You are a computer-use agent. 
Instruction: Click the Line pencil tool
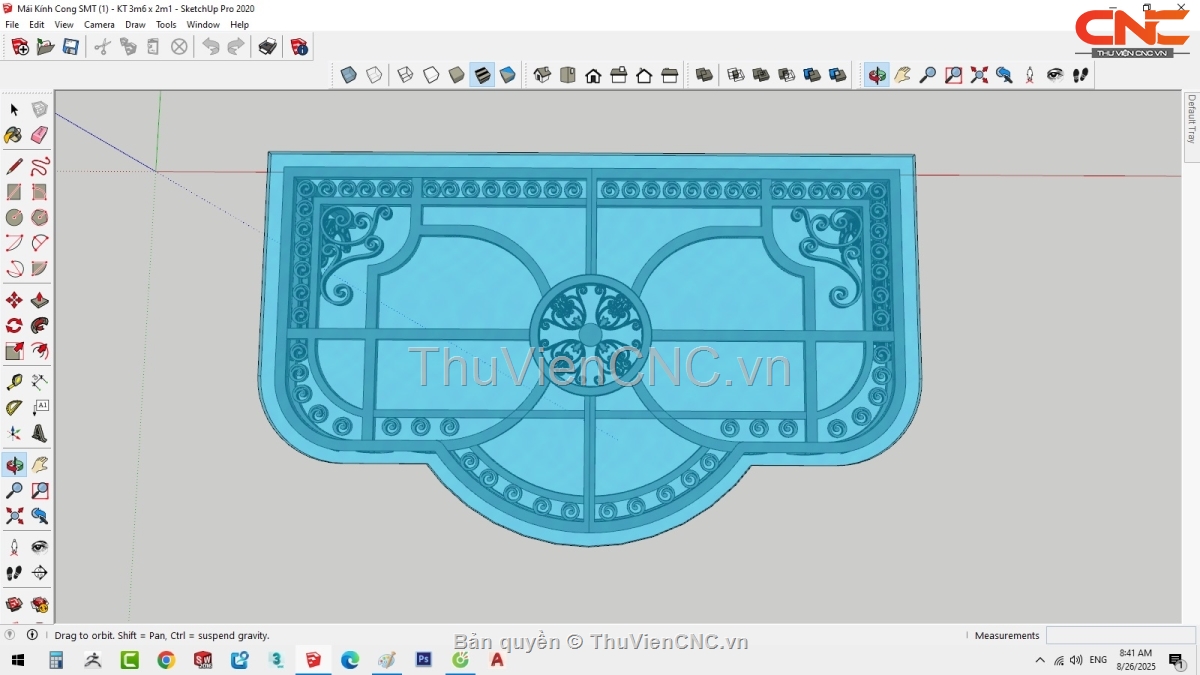pos(14,166)
